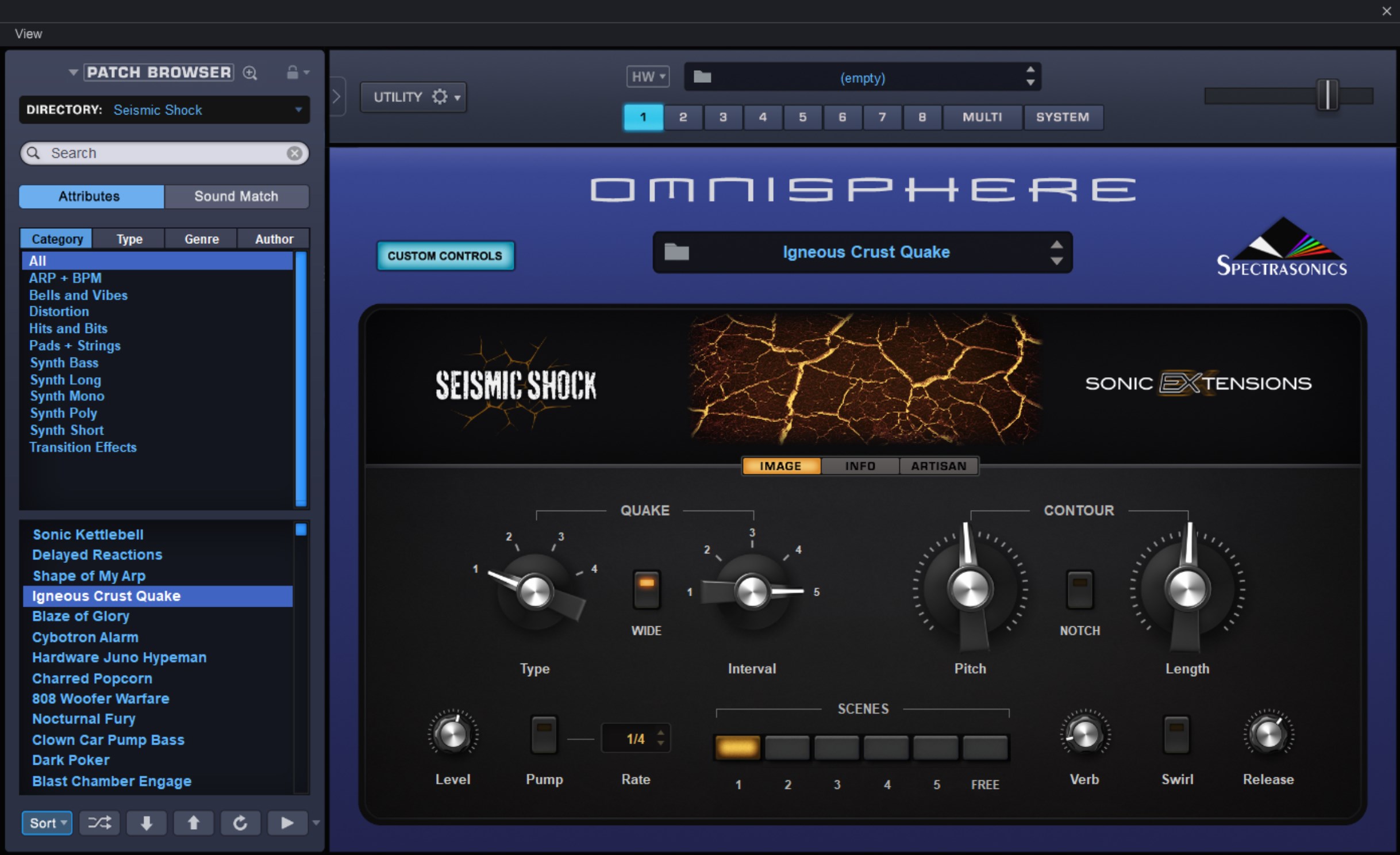Click the master volume slider handle
This screenshot has width=1400, height=855.
(1328, 95)
